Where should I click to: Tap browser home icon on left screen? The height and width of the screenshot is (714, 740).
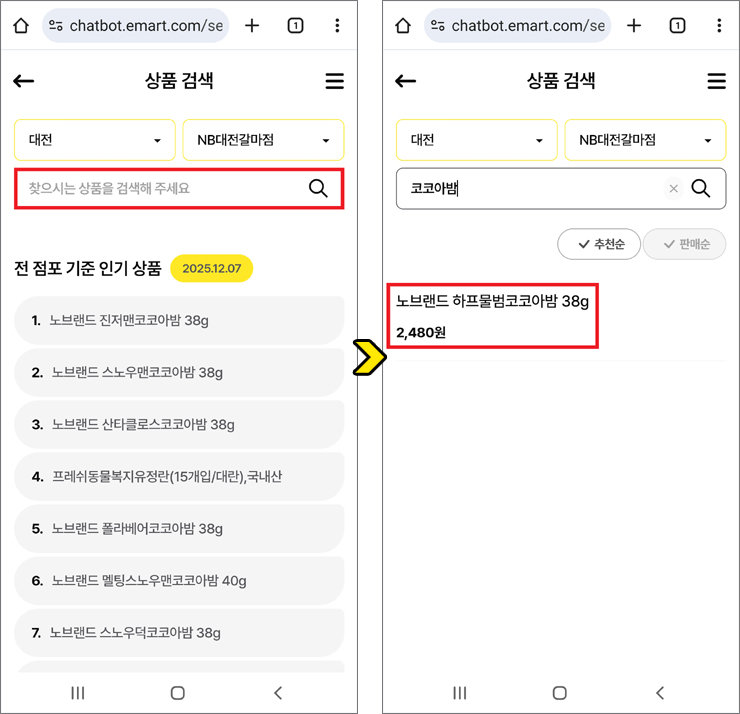tap(21, 26)
